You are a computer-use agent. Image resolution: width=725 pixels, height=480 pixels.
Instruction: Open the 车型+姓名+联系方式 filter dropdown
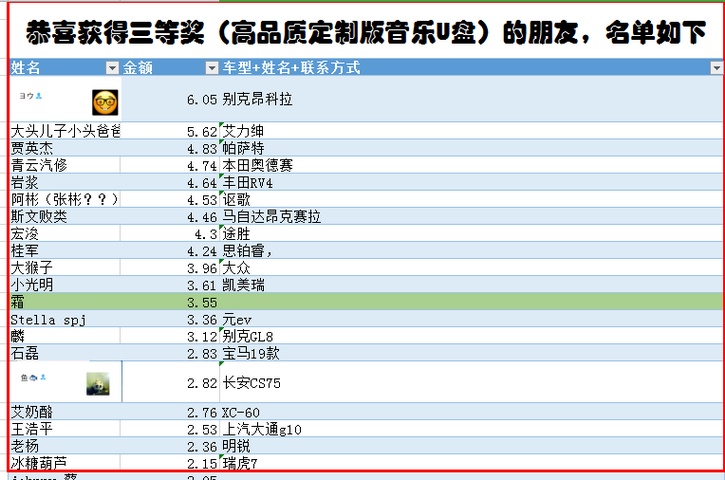[x=716, y=68]
